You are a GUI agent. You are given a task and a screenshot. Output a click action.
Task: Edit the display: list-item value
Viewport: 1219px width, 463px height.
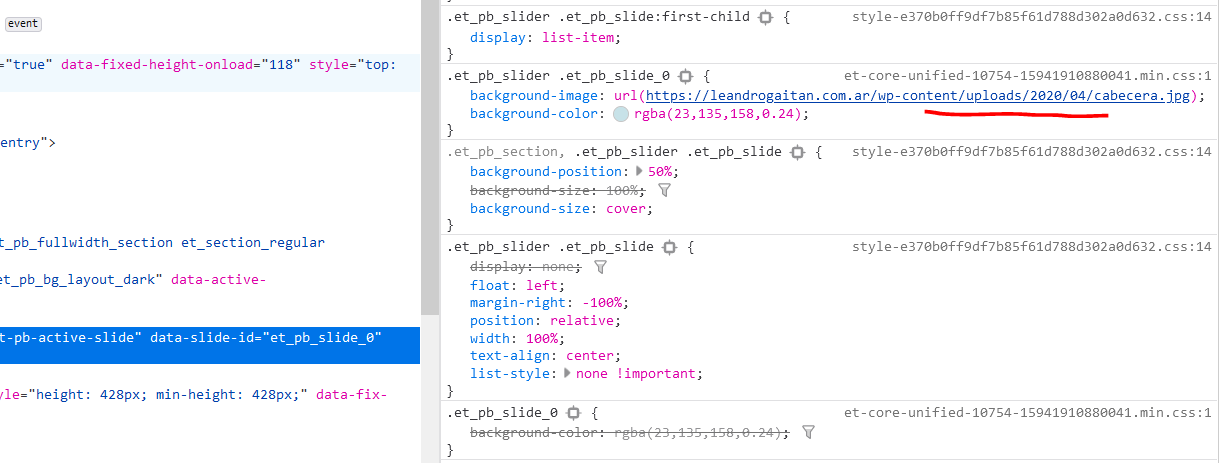coord(581,38)
